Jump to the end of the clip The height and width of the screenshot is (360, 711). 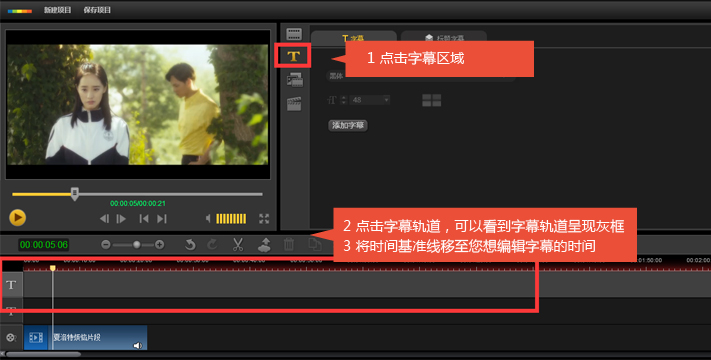pyautogui.click(x=162, y=219)
